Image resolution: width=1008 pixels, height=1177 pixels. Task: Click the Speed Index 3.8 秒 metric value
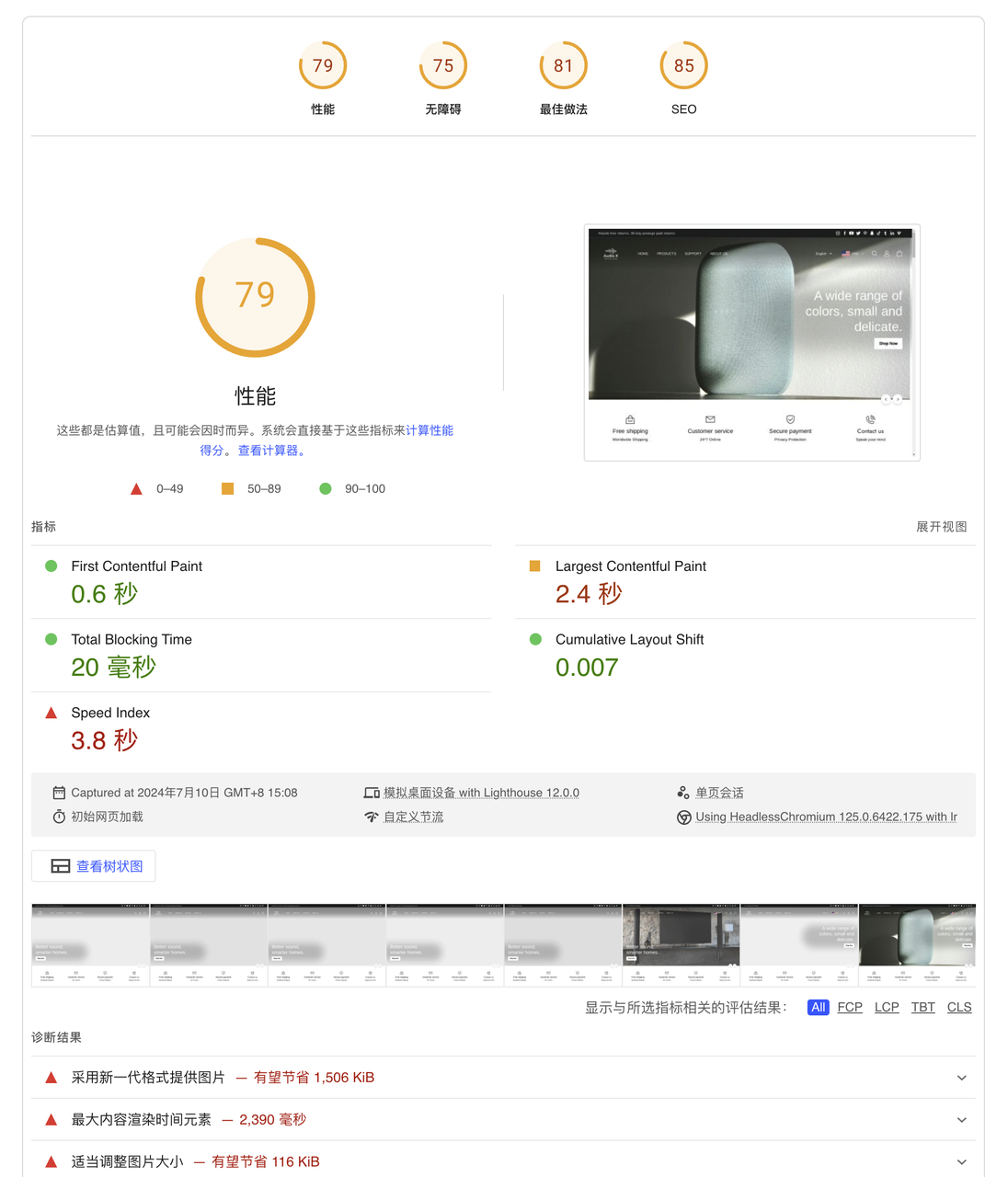104,739
